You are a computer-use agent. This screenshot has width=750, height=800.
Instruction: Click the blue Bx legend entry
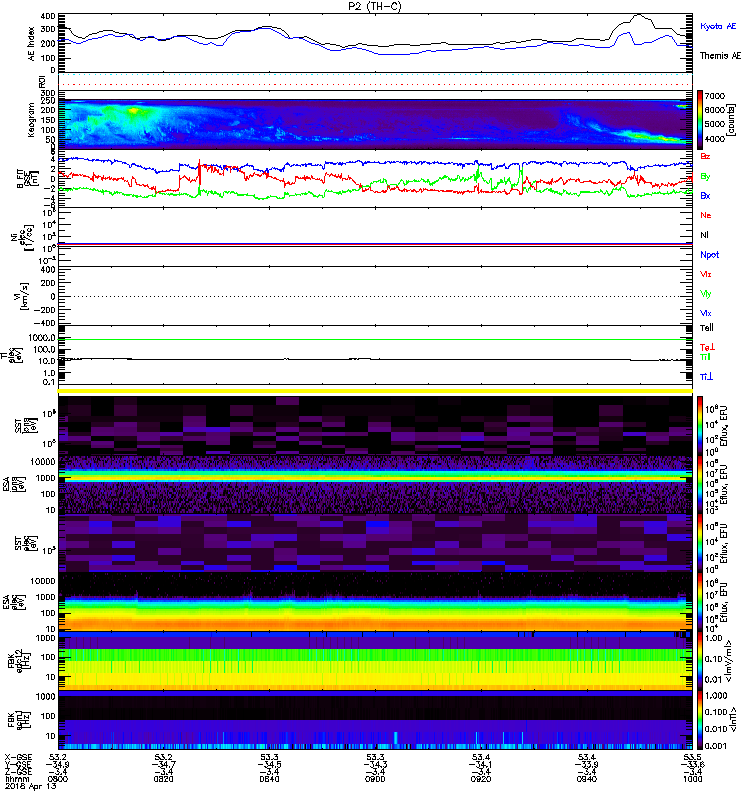tap(705, 196)
